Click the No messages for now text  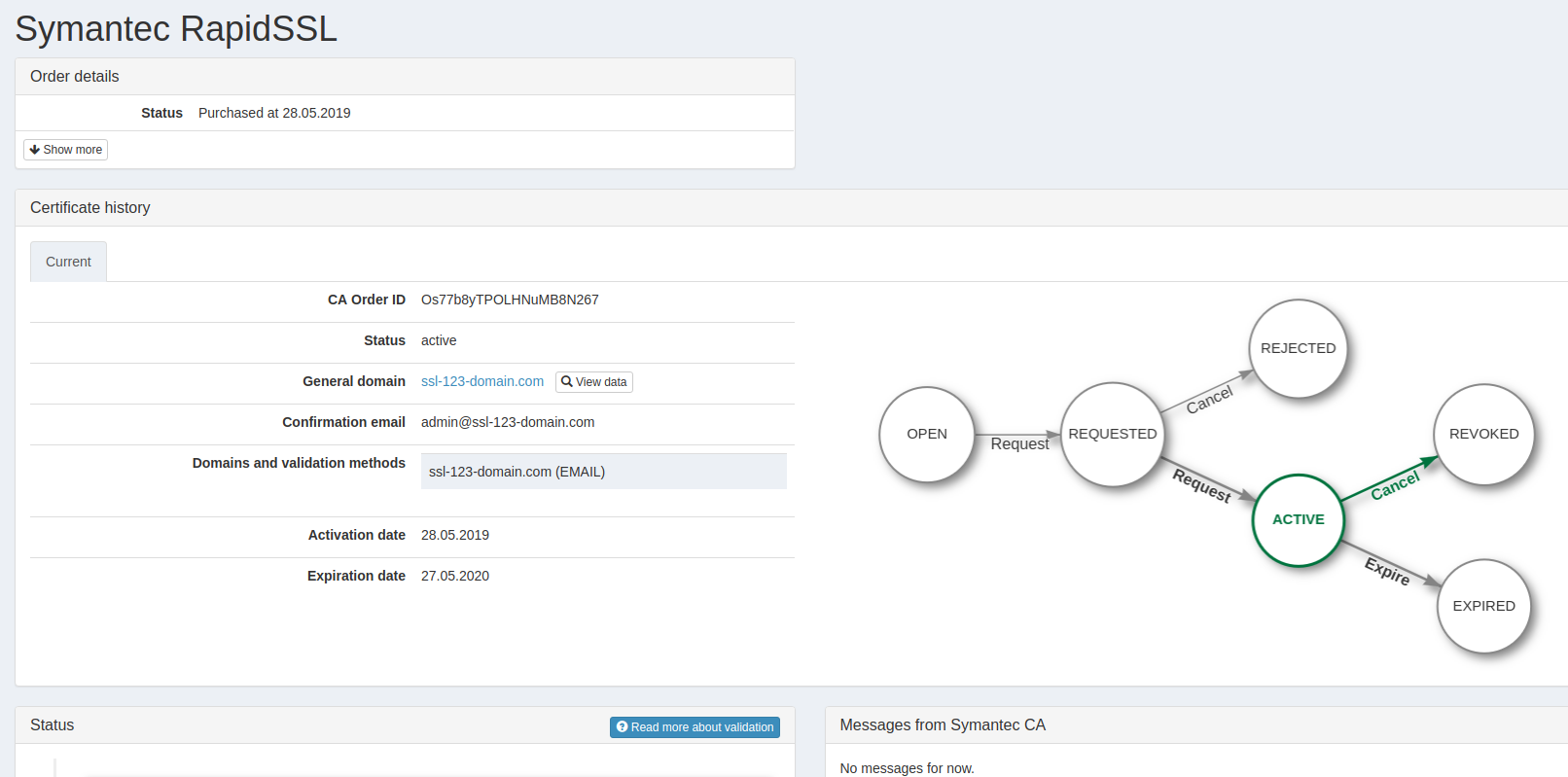point(907,768)
